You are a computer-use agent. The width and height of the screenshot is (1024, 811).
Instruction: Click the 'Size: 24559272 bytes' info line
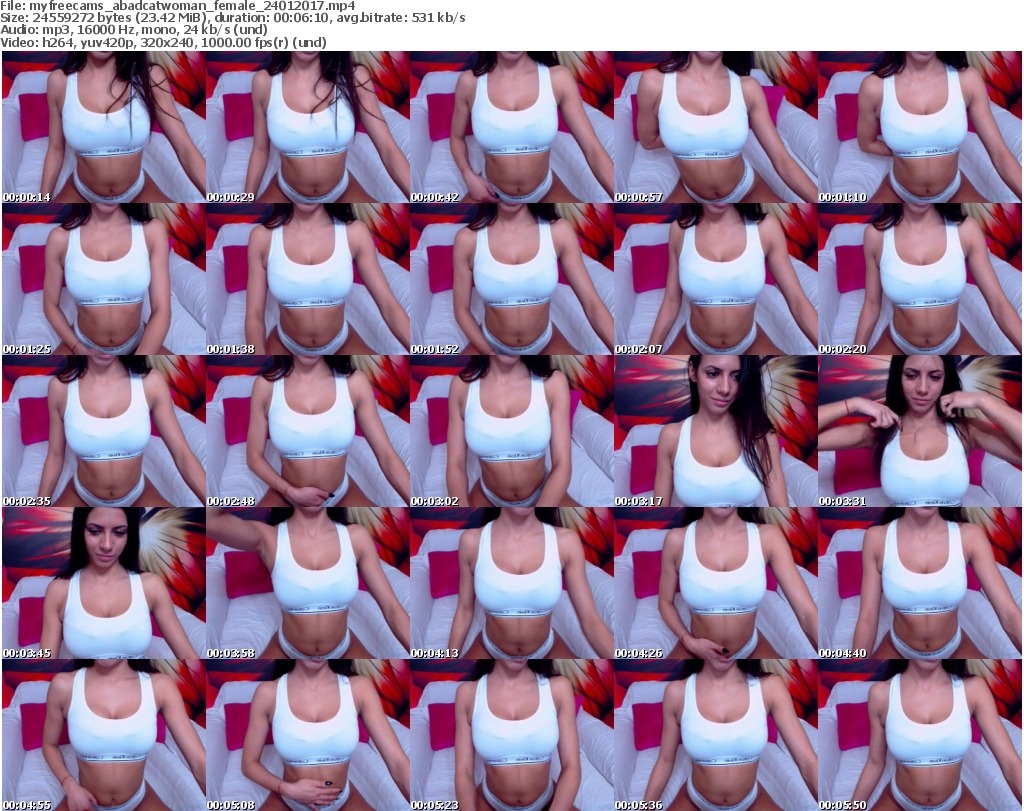pos(232,18)
